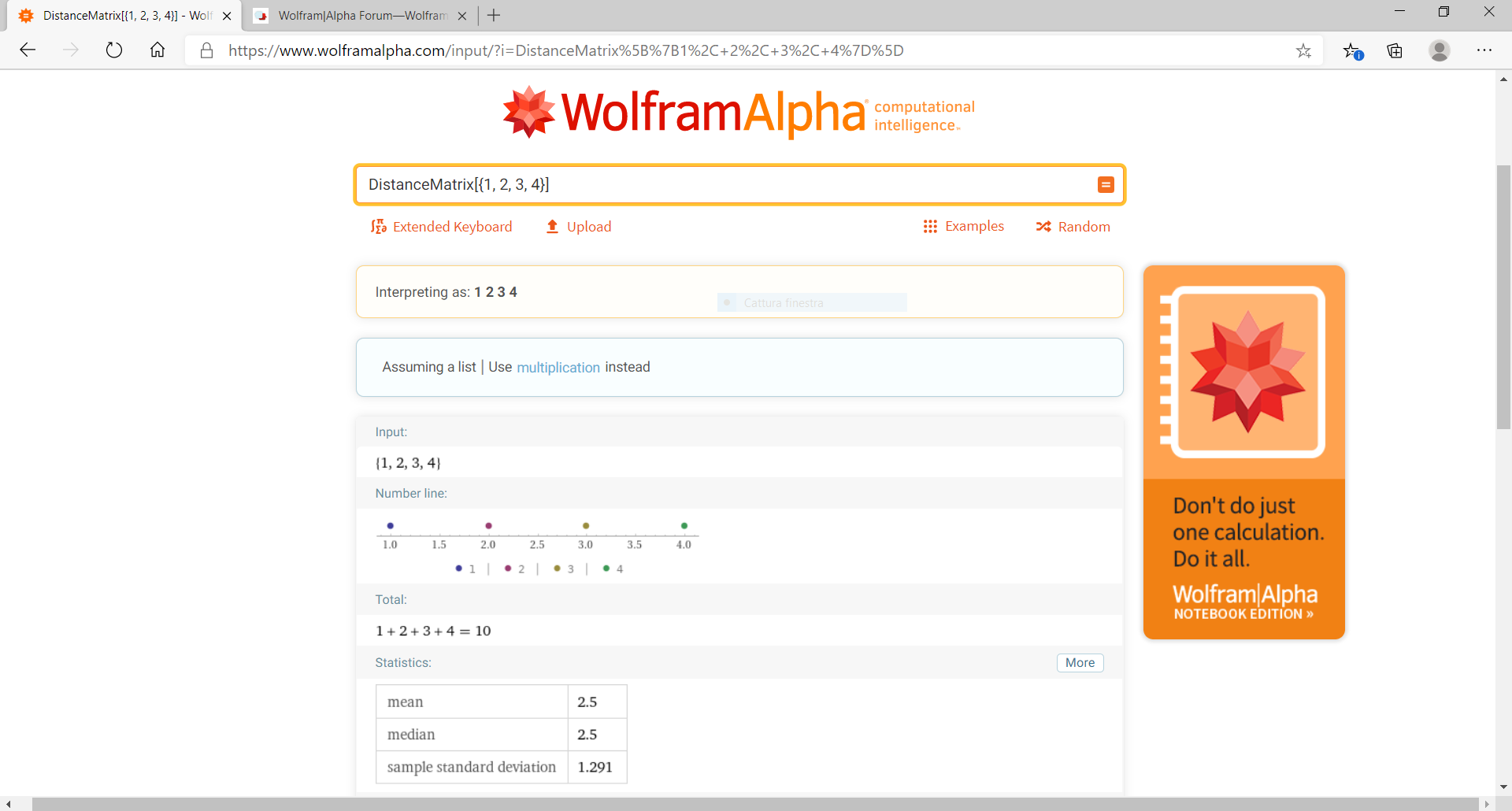This screenshot has height=811, width=1512.
Task: Click the input list {1, 2, 3, 4}
Action: pos(408,463)
